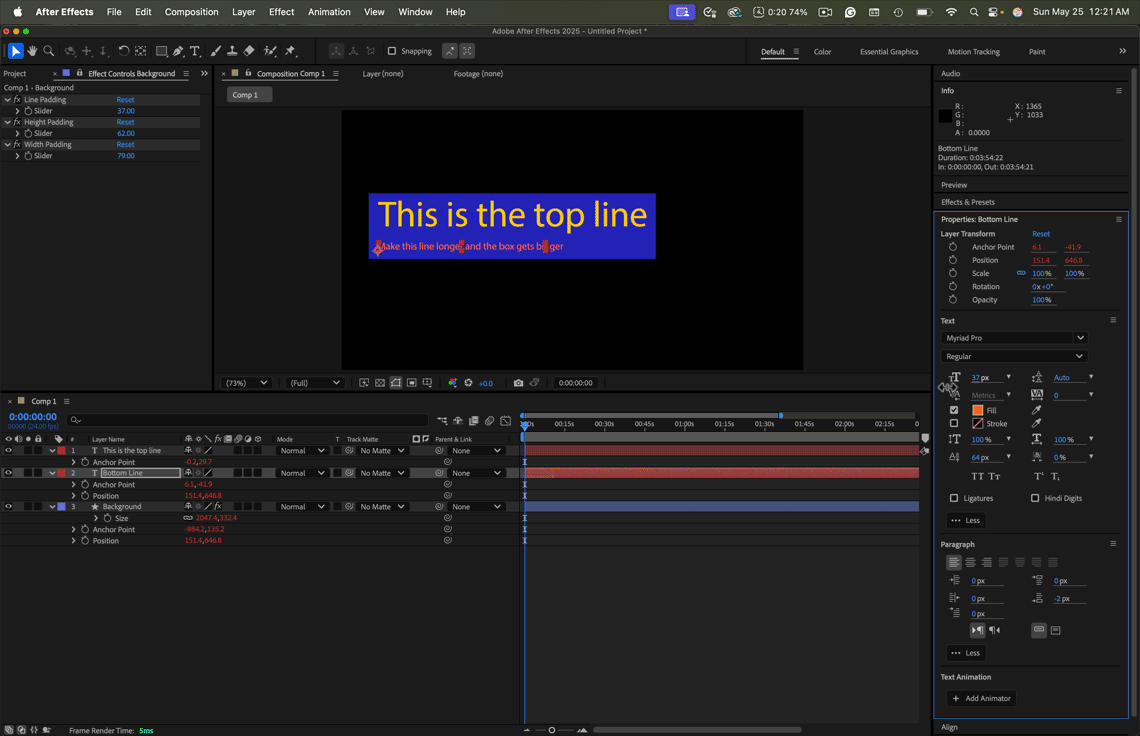
Task: Reset the Width Padding effect
Action: pos(125,145)
